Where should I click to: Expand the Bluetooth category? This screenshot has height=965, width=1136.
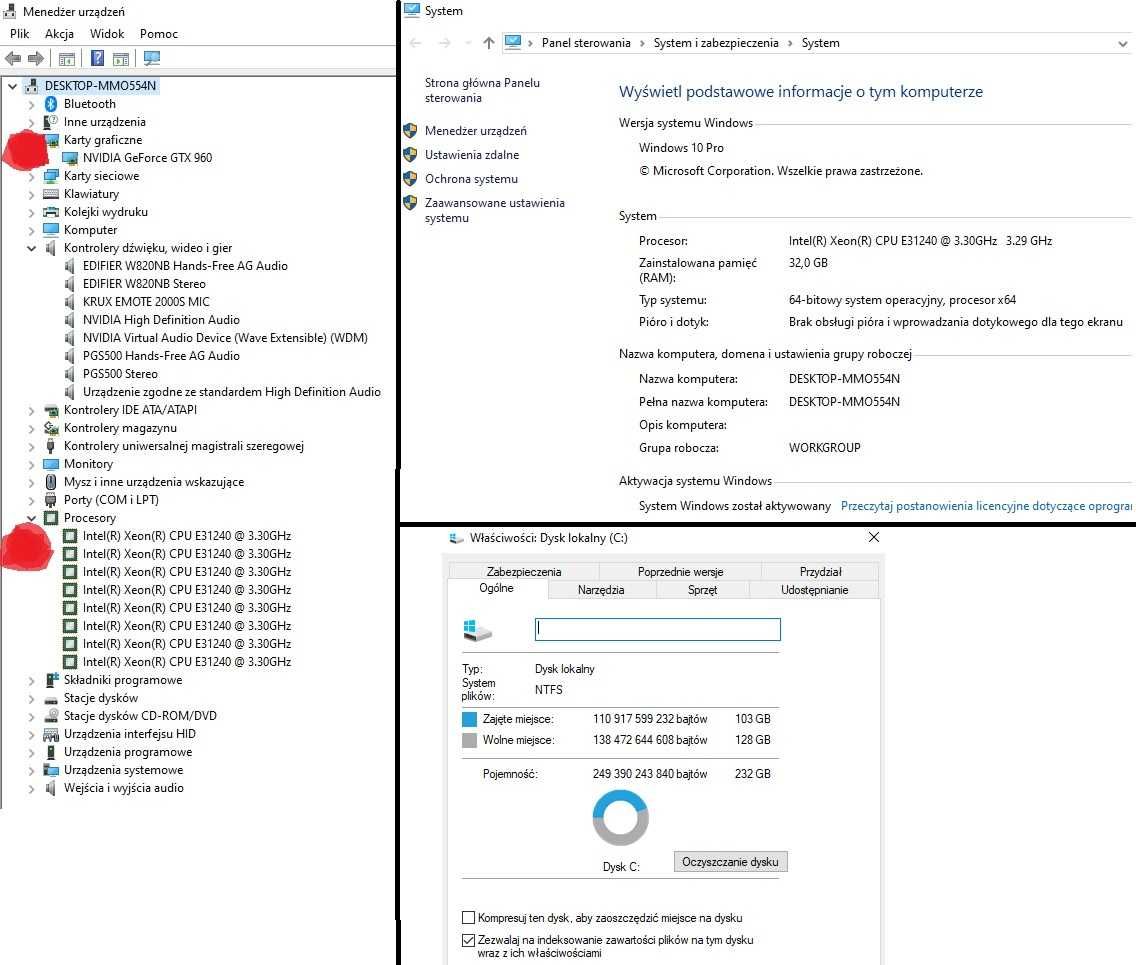[x=31, y=104]
